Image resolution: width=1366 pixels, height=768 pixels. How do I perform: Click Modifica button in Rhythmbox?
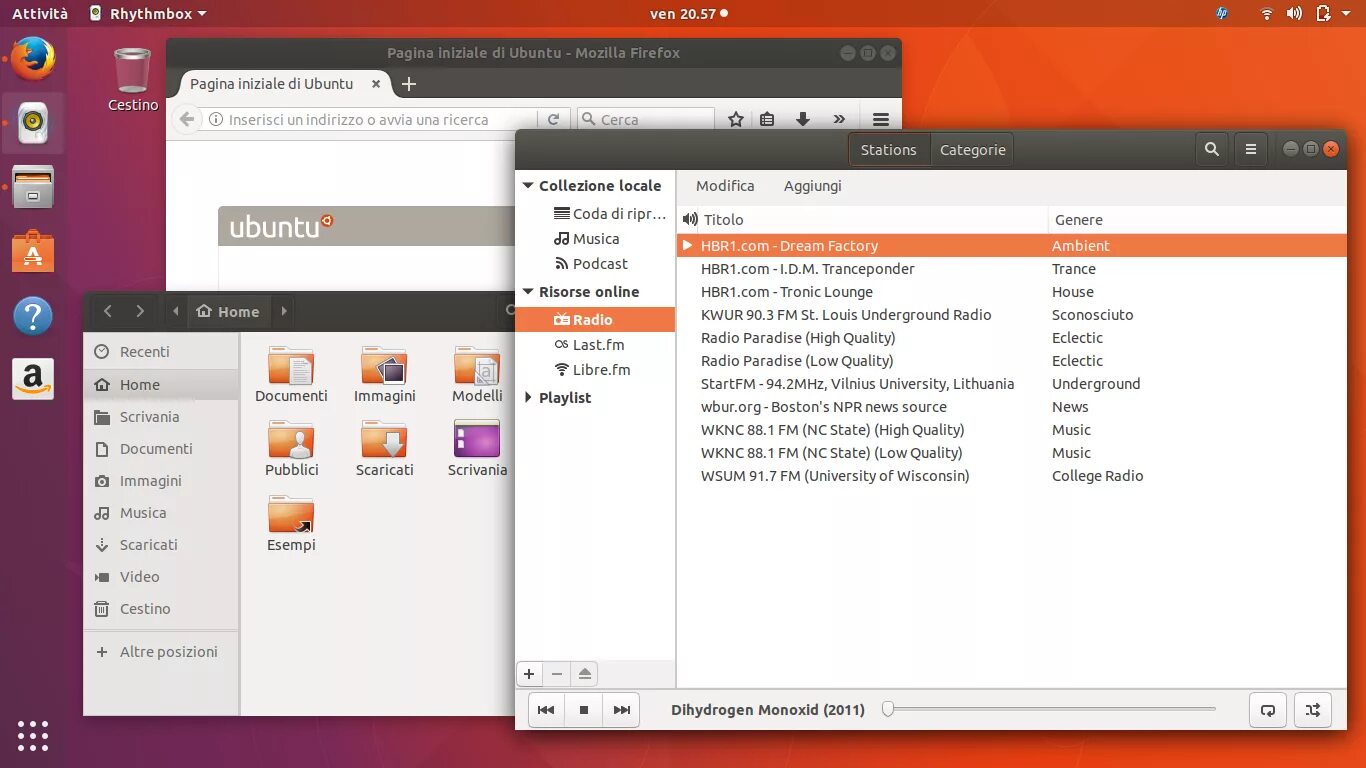pos(725,186)
